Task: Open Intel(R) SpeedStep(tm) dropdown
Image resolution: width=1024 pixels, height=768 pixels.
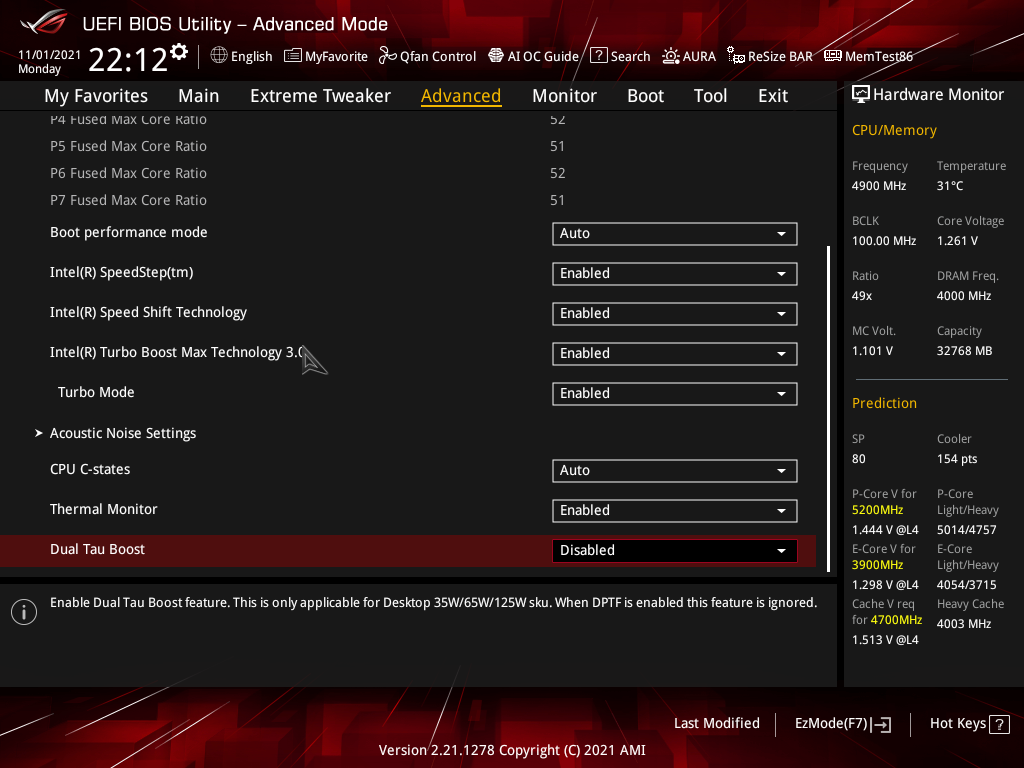Action: [x=675, y=274]
